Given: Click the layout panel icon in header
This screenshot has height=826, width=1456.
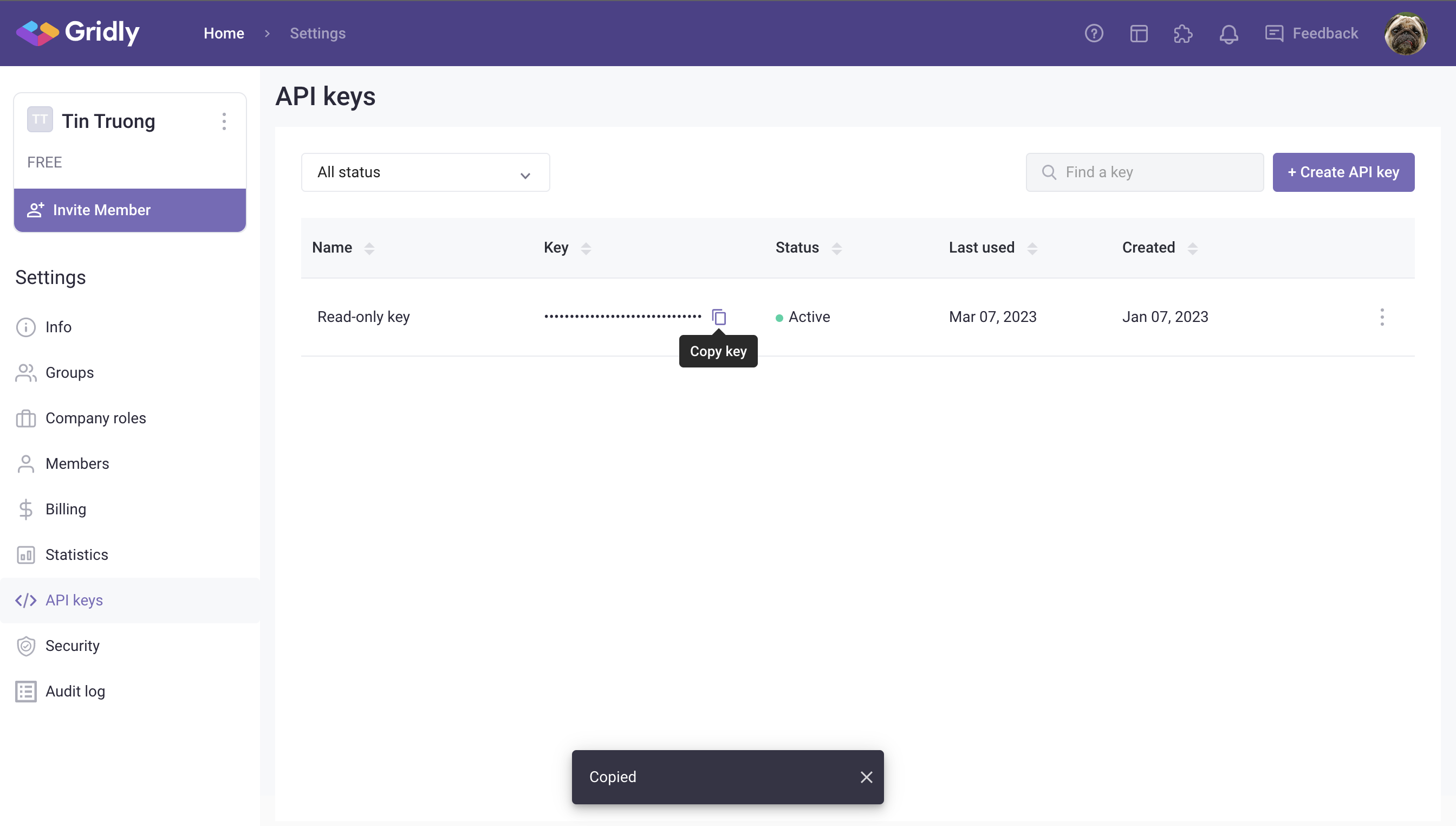Looking at the screenshot, I should 1139,34.
